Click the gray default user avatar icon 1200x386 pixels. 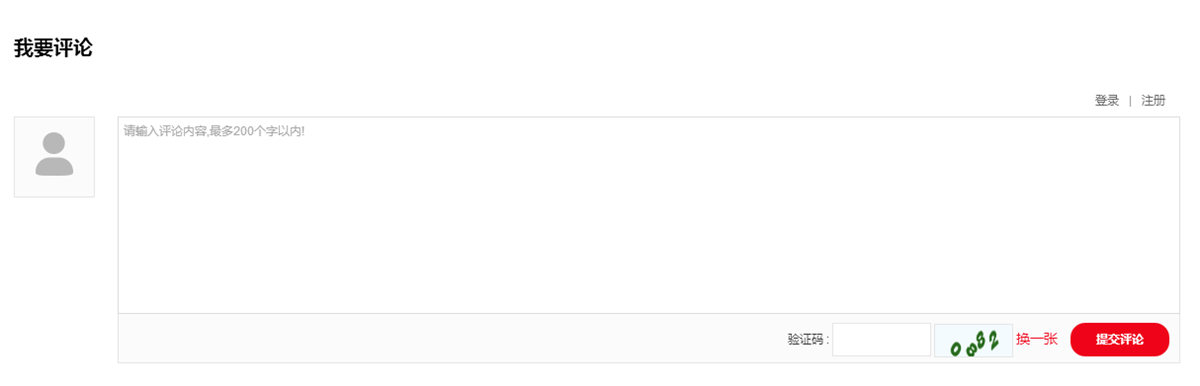coord(54,156)
